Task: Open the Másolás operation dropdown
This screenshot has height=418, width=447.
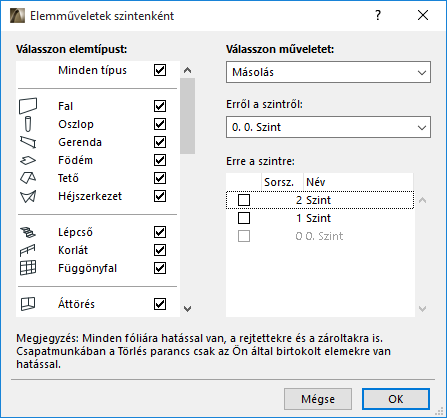Action: pyautogui.click(x=328, y=72)
